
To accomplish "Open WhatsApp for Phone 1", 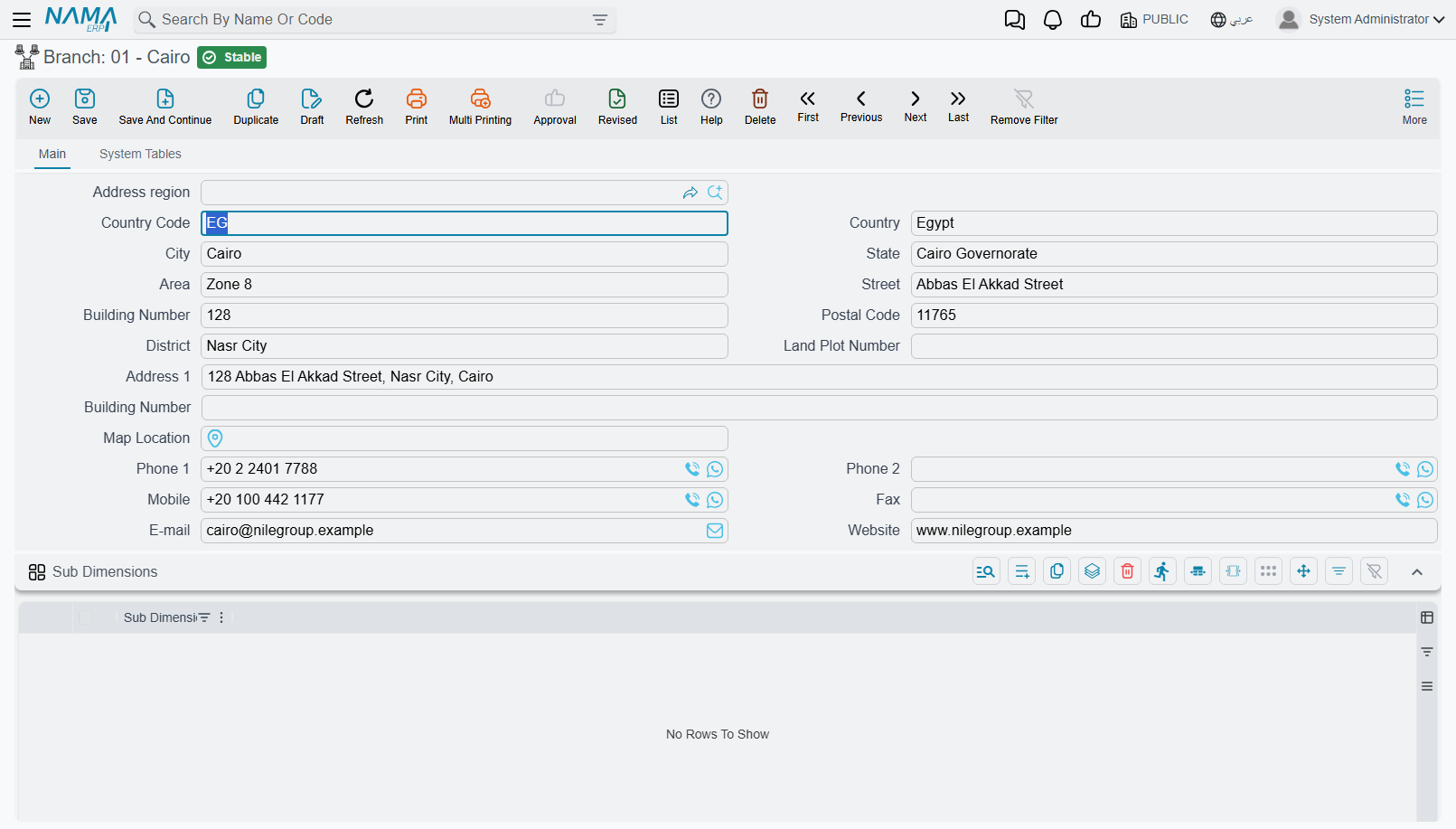I will click(x=715, y=469).
